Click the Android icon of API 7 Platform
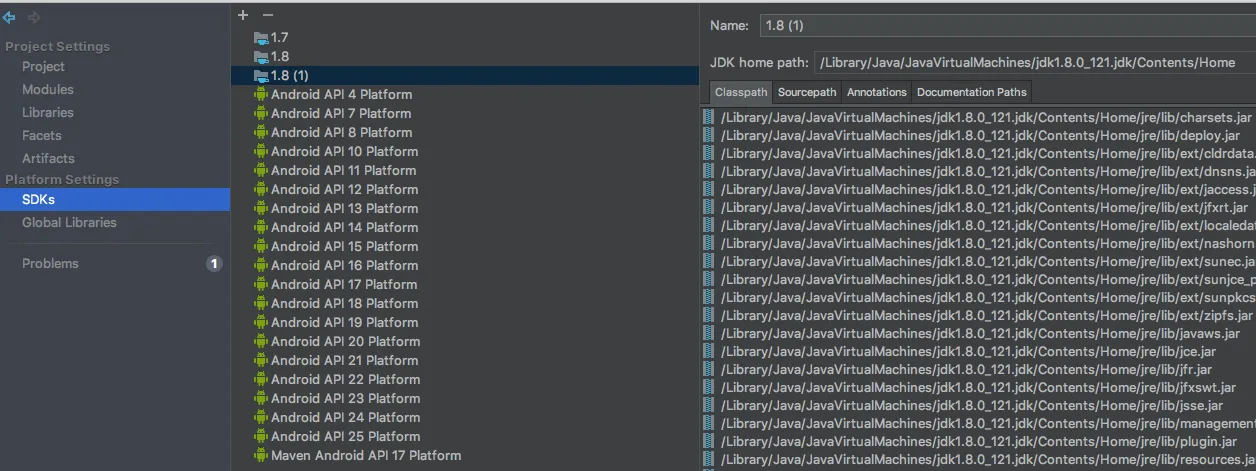The height and width of the screenshot is (471, 1256). pyautogui.click(x=261, y=113)
